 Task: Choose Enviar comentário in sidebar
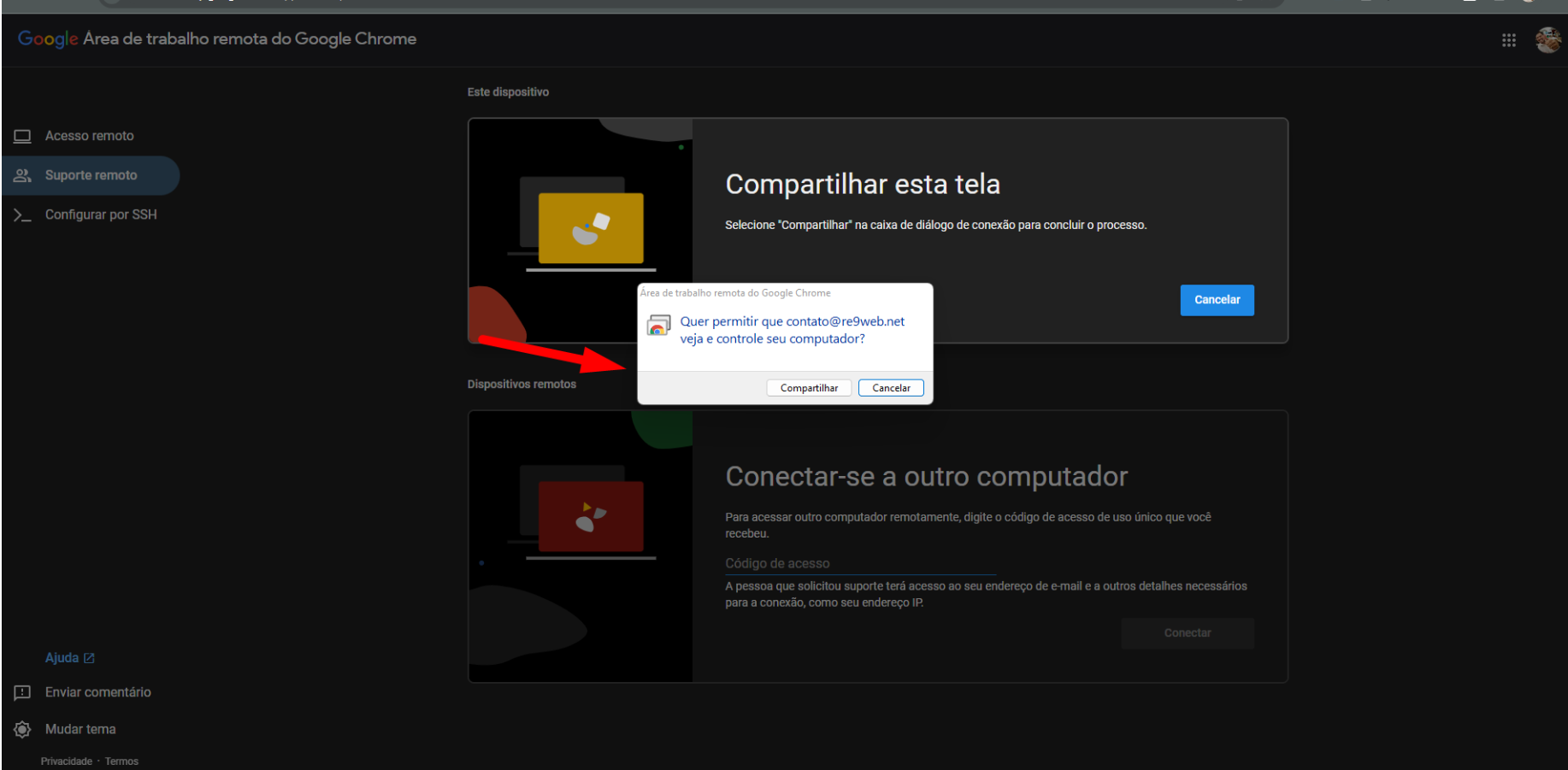(98, 692)
